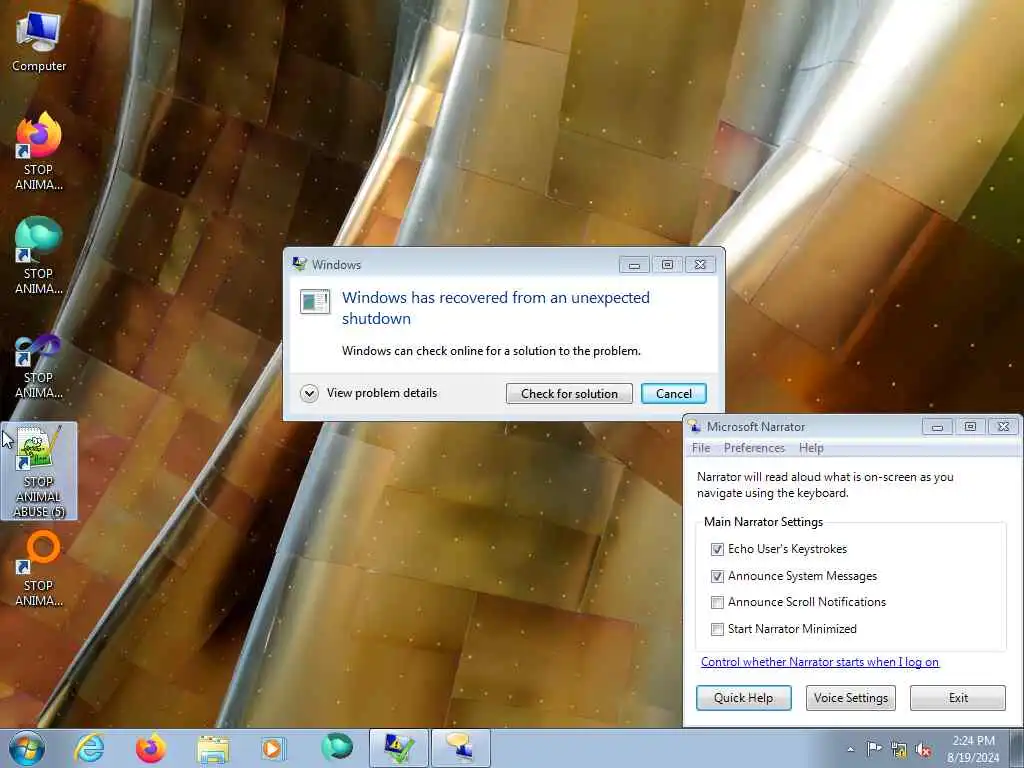The height and width of the screenshot is (768, 1024).
Task: Select the Firefox STOP ANIMA... desktop shortcut
Action: tap(39, 152)
